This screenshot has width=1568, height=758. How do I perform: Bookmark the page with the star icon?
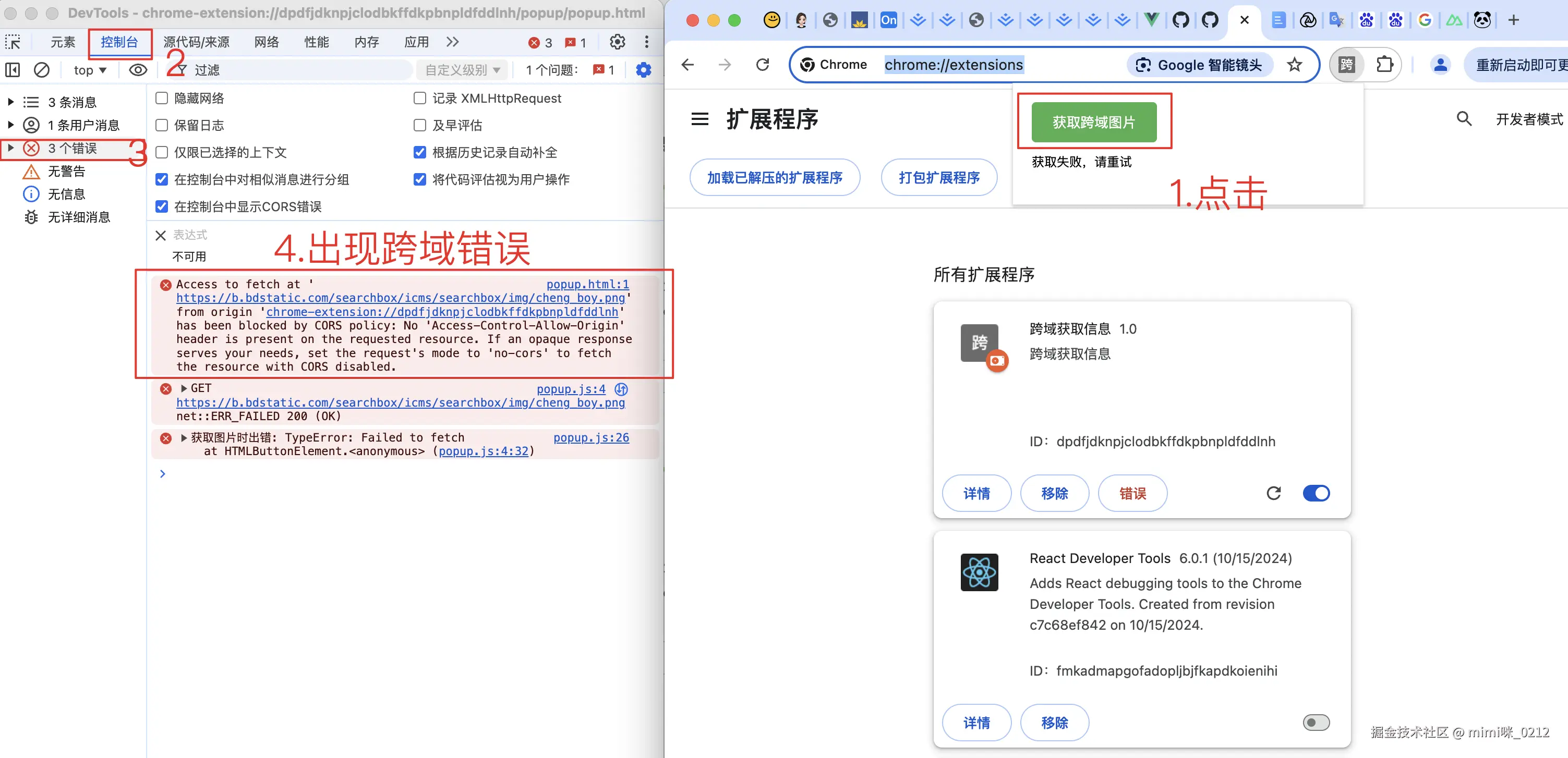click(1294, 65)
